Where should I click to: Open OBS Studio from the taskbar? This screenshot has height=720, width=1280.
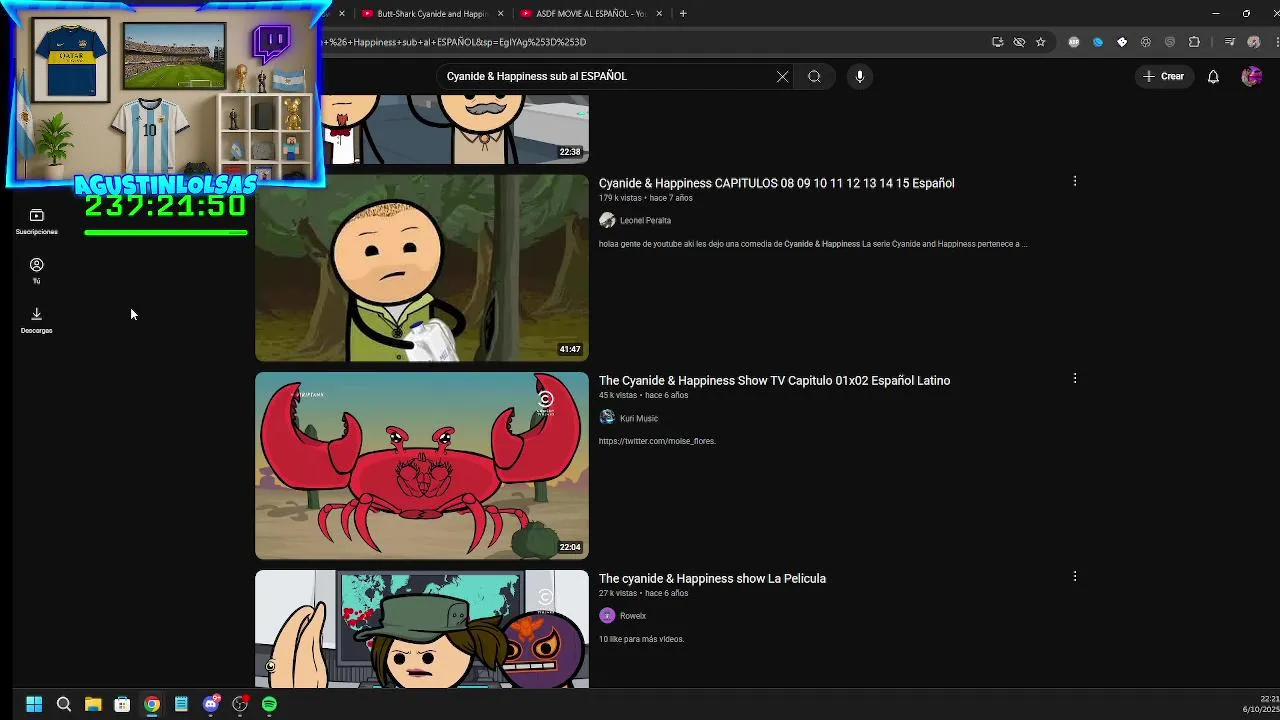(240, 704)
